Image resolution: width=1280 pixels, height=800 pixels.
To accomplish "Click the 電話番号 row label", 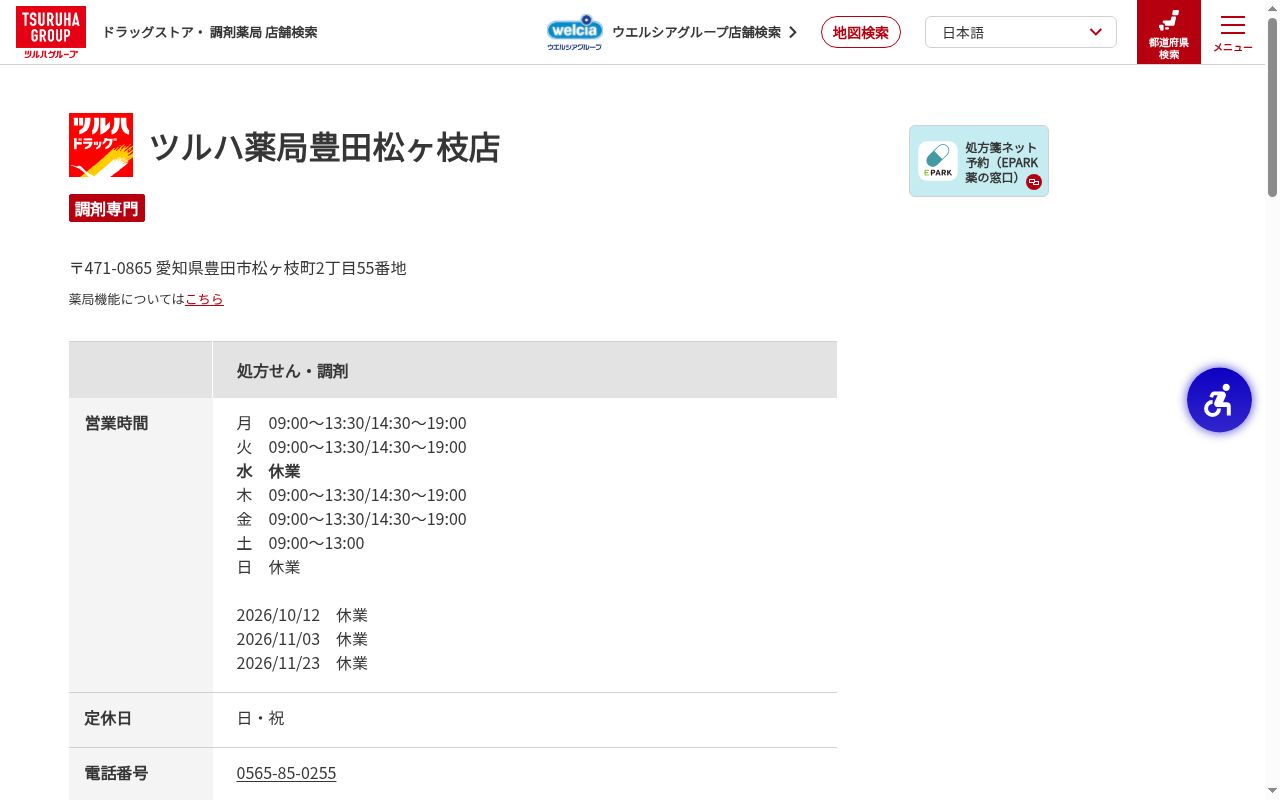I will click(117, 773).
